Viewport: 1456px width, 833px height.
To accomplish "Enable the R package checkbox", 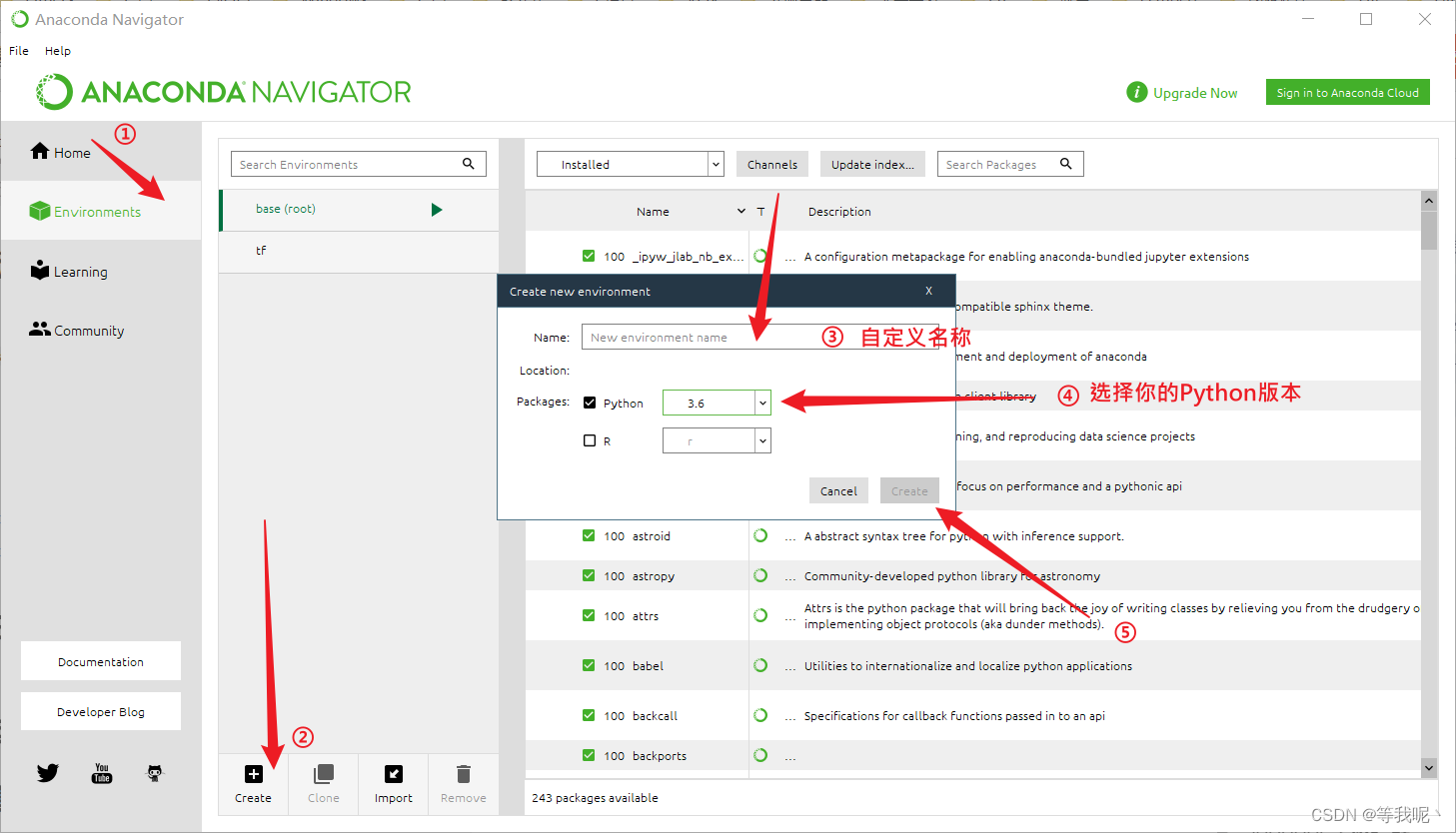I will tap(590, 440).
